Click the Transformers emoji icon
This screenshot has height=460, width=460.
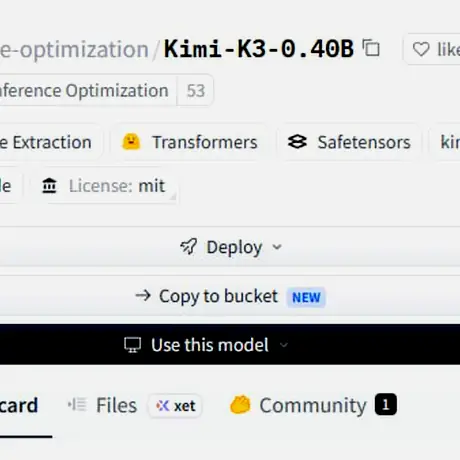131,142
